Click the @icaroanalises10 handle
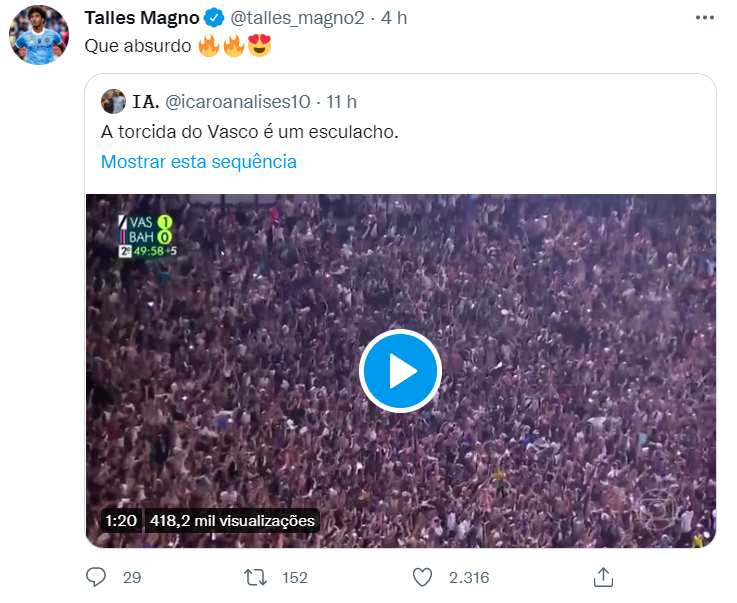The width and height of the screenshot is (737, 603). point(238,102)
